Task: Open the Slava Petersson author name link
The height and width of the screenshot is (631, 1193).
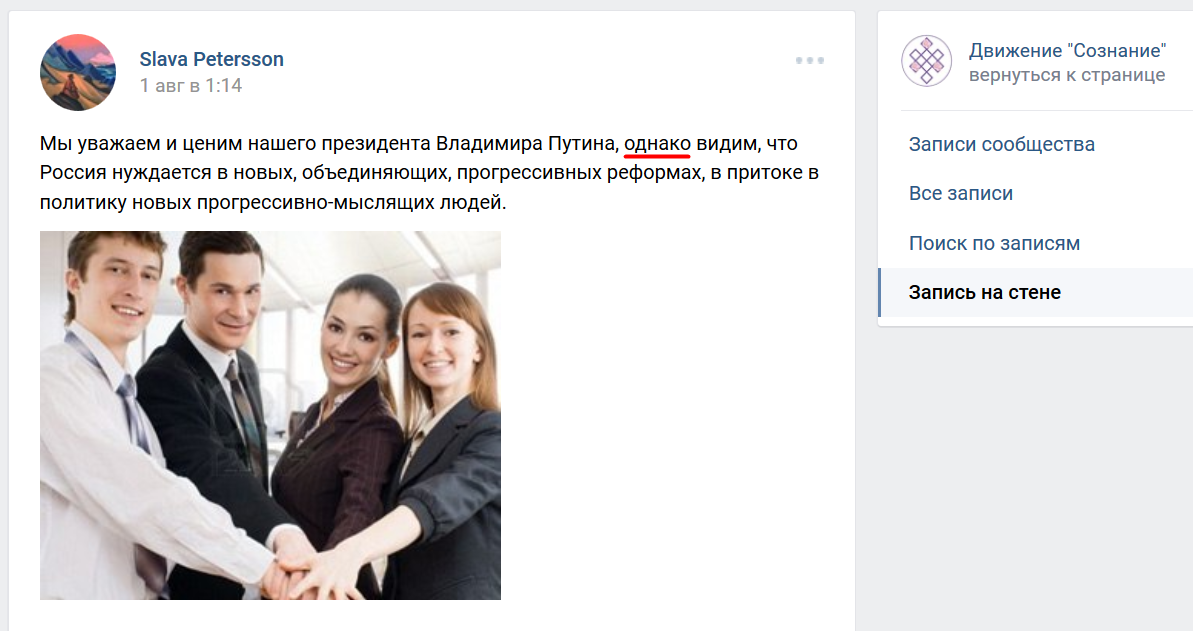Action: (x=212, y=59)
